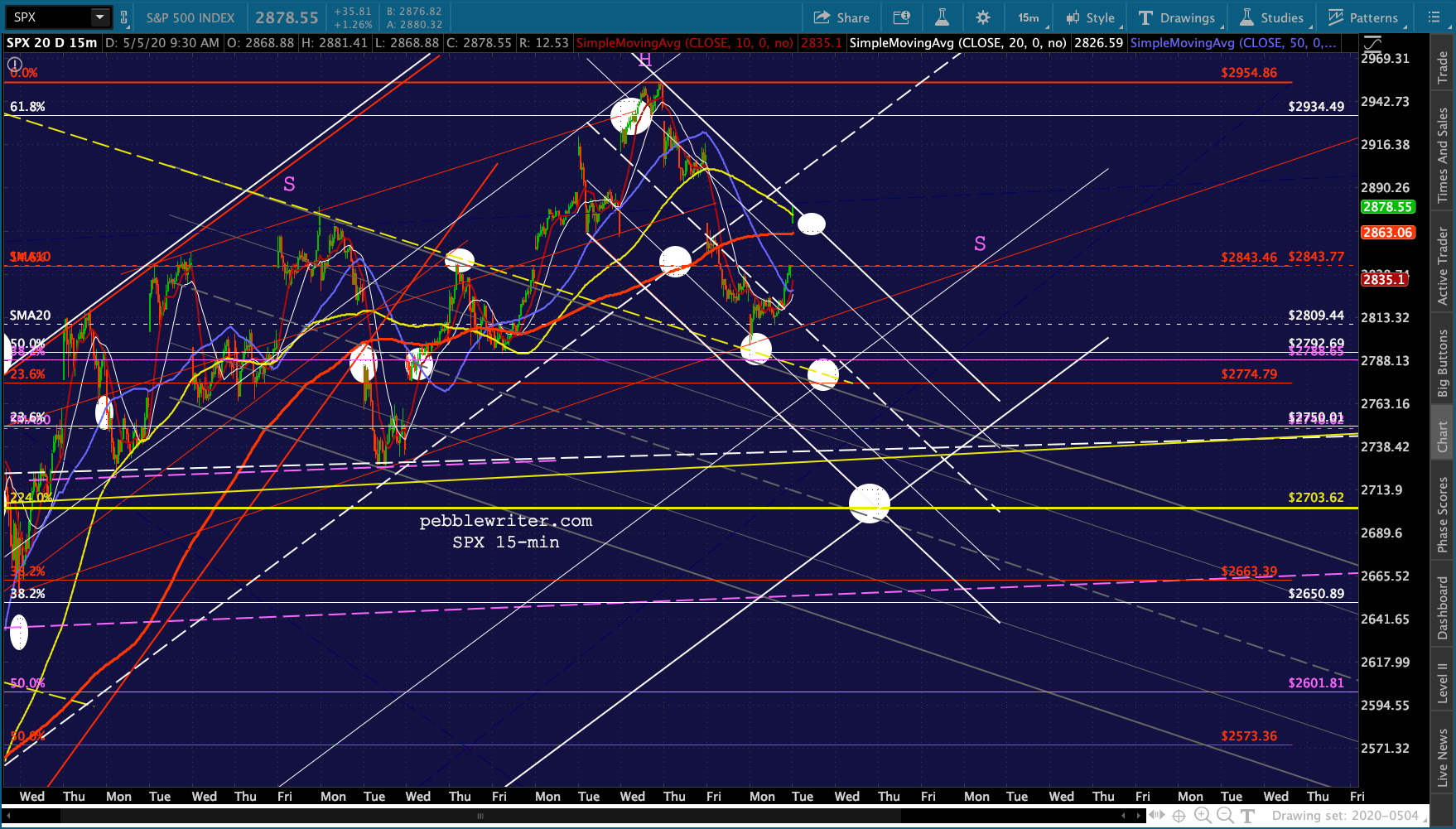Open the symbol link clipboard icon
This screenshot has height=829, width=1456.
point(124,17)
